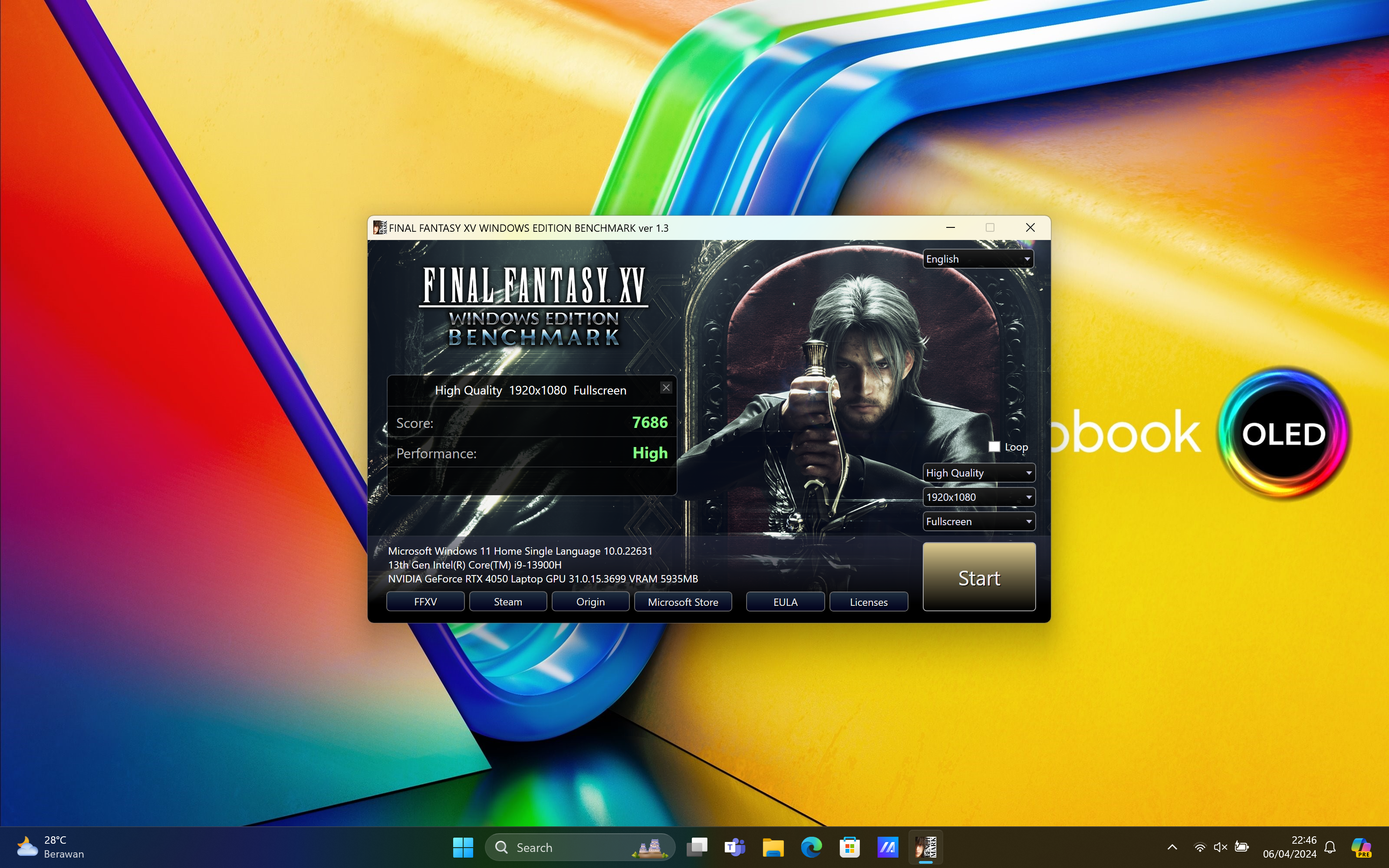This screenshot has height=868, width=1389.
Task: Click the Steam button
Action: click(x=508, y=602)
